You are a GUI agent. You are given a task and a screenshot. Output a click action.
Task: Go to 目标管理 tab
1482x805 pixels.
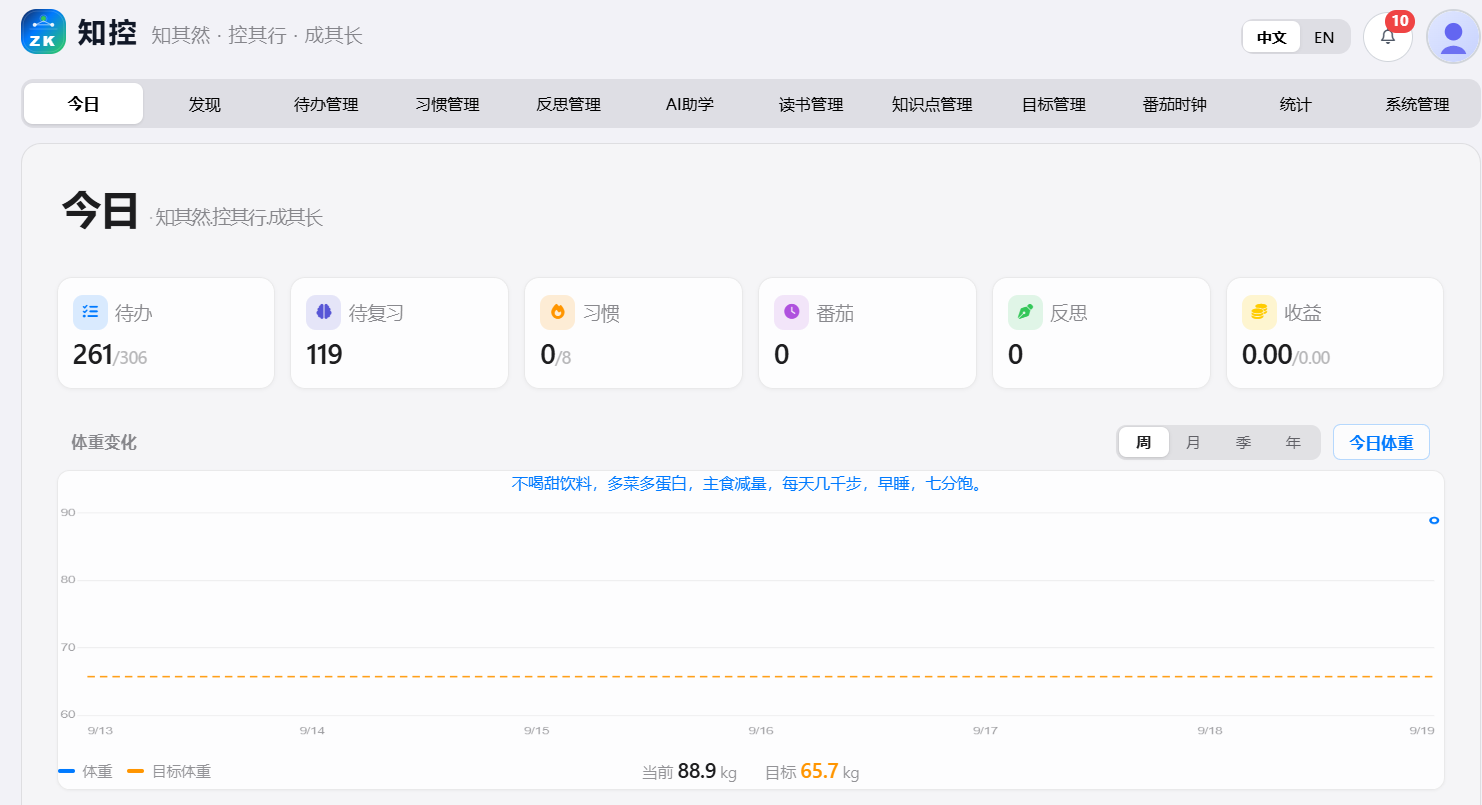click(x=1054, y=104)
